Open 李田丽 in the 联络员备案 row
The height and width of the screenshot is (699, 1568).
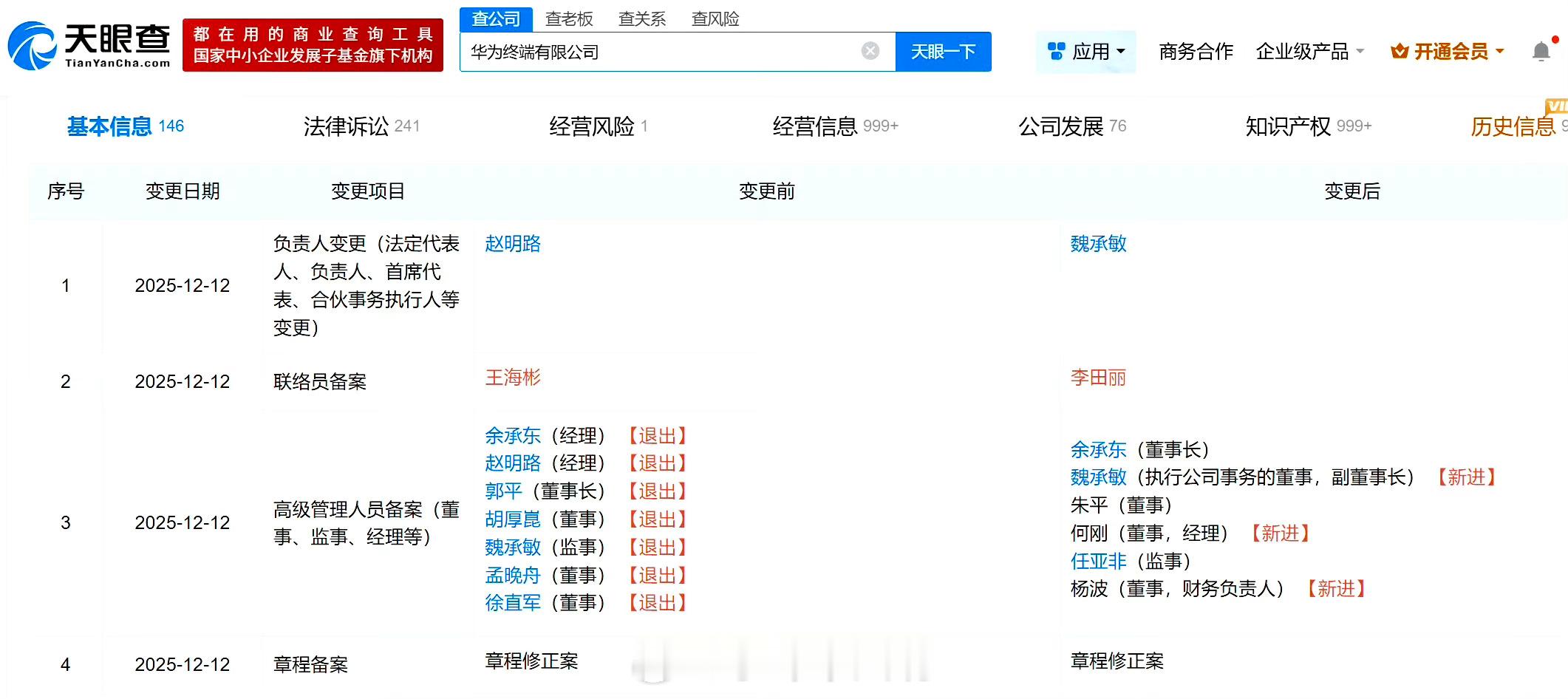point(1098,378)
